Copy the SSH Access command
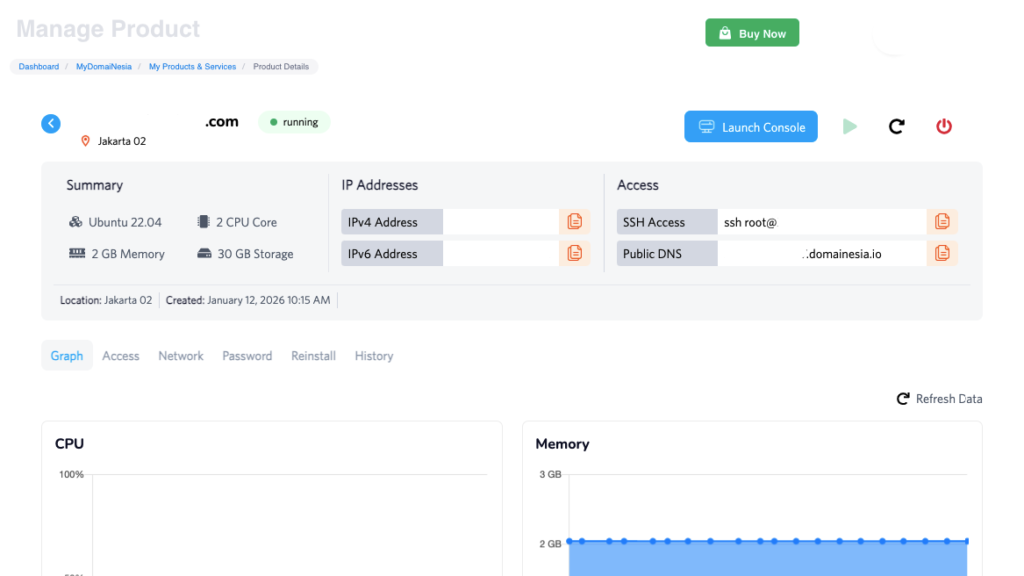The width and height of the screenshot is (1024, 576). 942,221
